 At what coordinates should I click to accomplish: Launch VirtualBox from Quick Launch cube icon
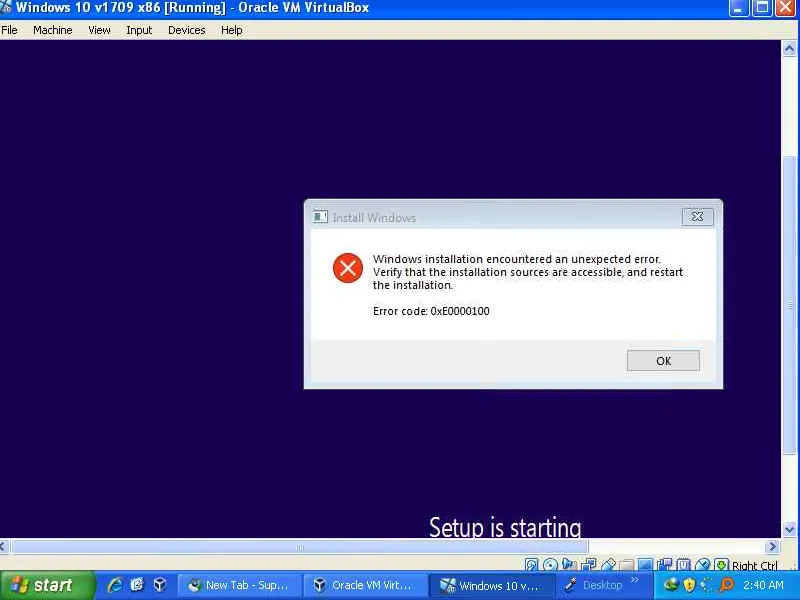(x=160, y=585)
